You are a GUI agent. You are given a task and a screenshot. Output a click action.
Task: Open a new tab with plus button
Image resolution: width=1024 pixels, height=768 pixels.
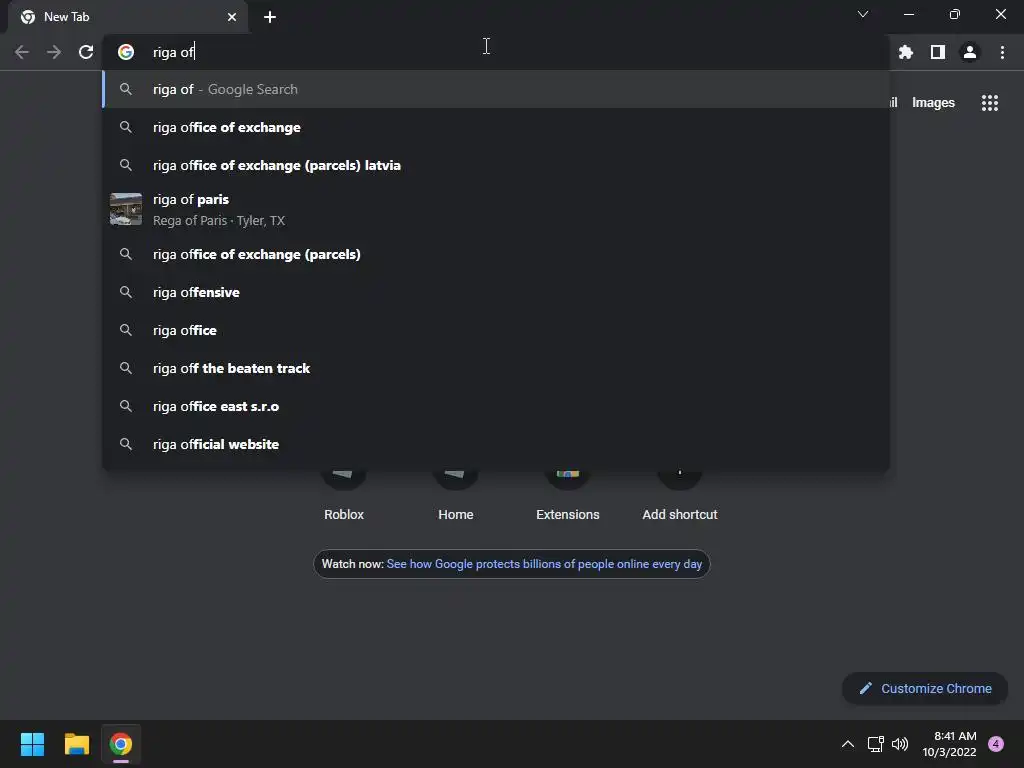coord(270,17)
